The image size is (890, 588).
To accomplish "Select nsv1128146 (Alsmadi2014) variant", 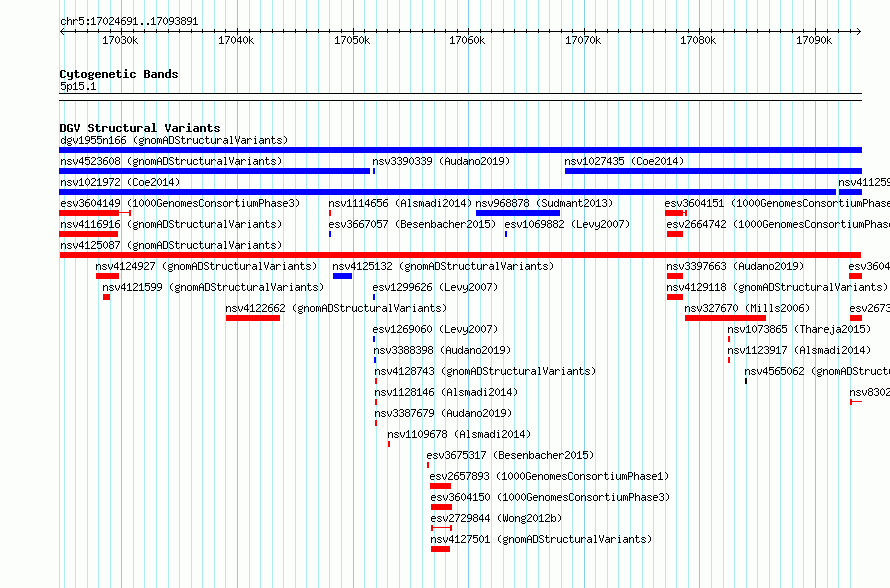I will tap(446, 392).
